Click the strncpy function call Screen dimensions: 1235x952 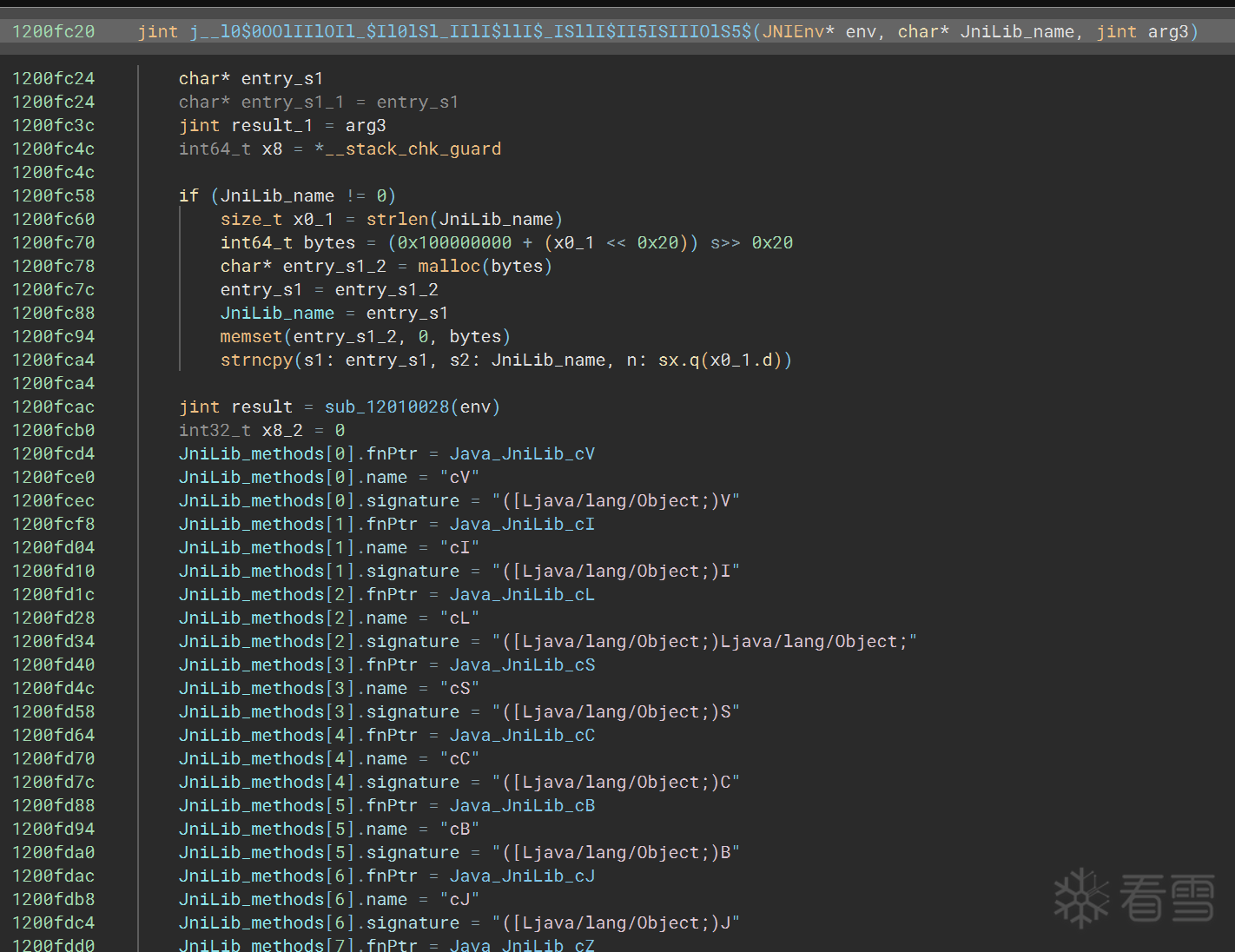pos(256,360)
